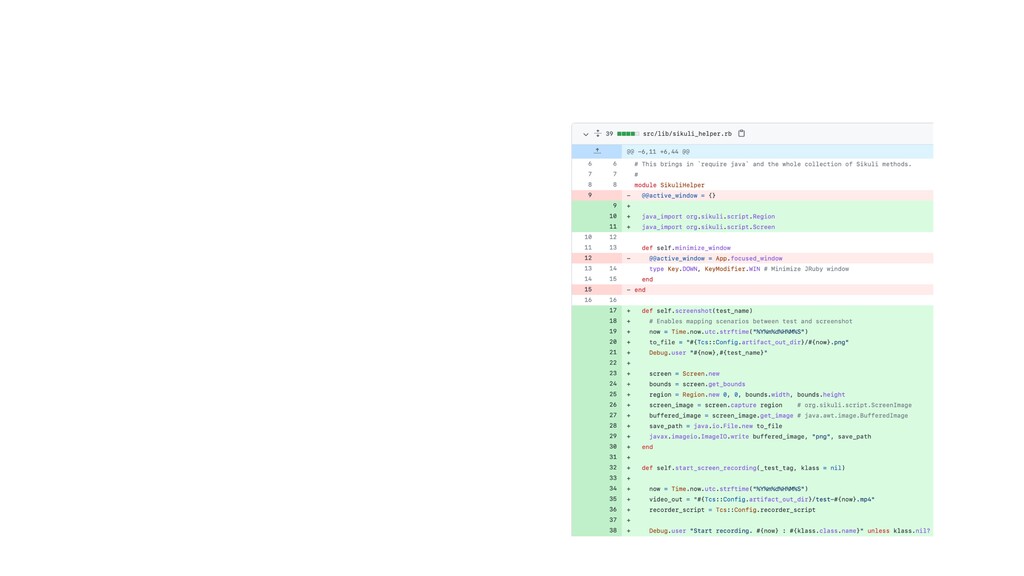Copy the sikuli_helper.rb file path
Image resolution: width=1024 pixels, height=576 pixels.
(742, 133)
